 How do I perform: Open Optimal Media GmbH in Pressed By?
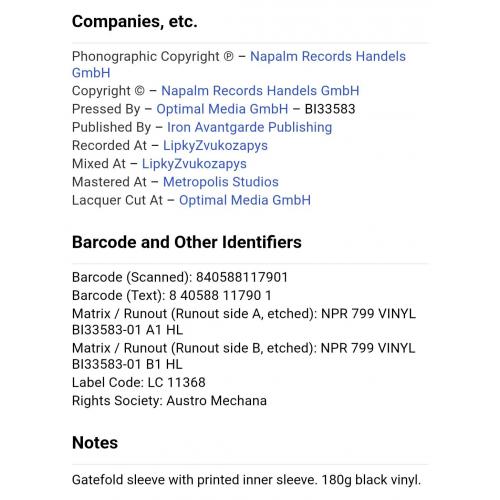tap(222, 109)
